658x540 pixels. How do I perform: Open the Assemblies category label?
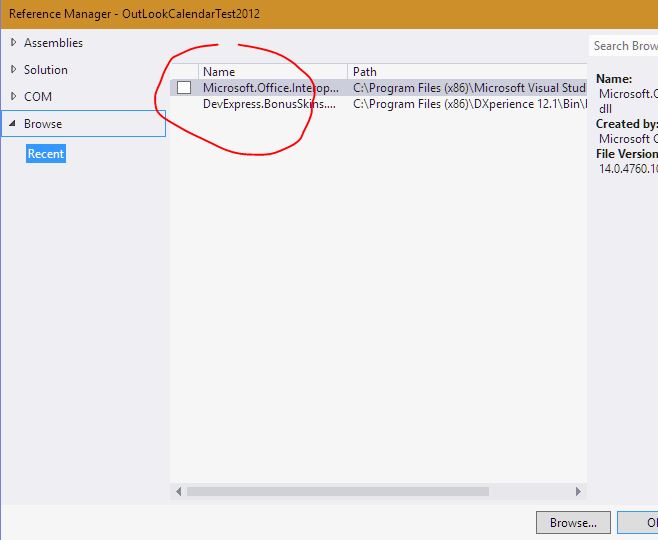point(53,43)
